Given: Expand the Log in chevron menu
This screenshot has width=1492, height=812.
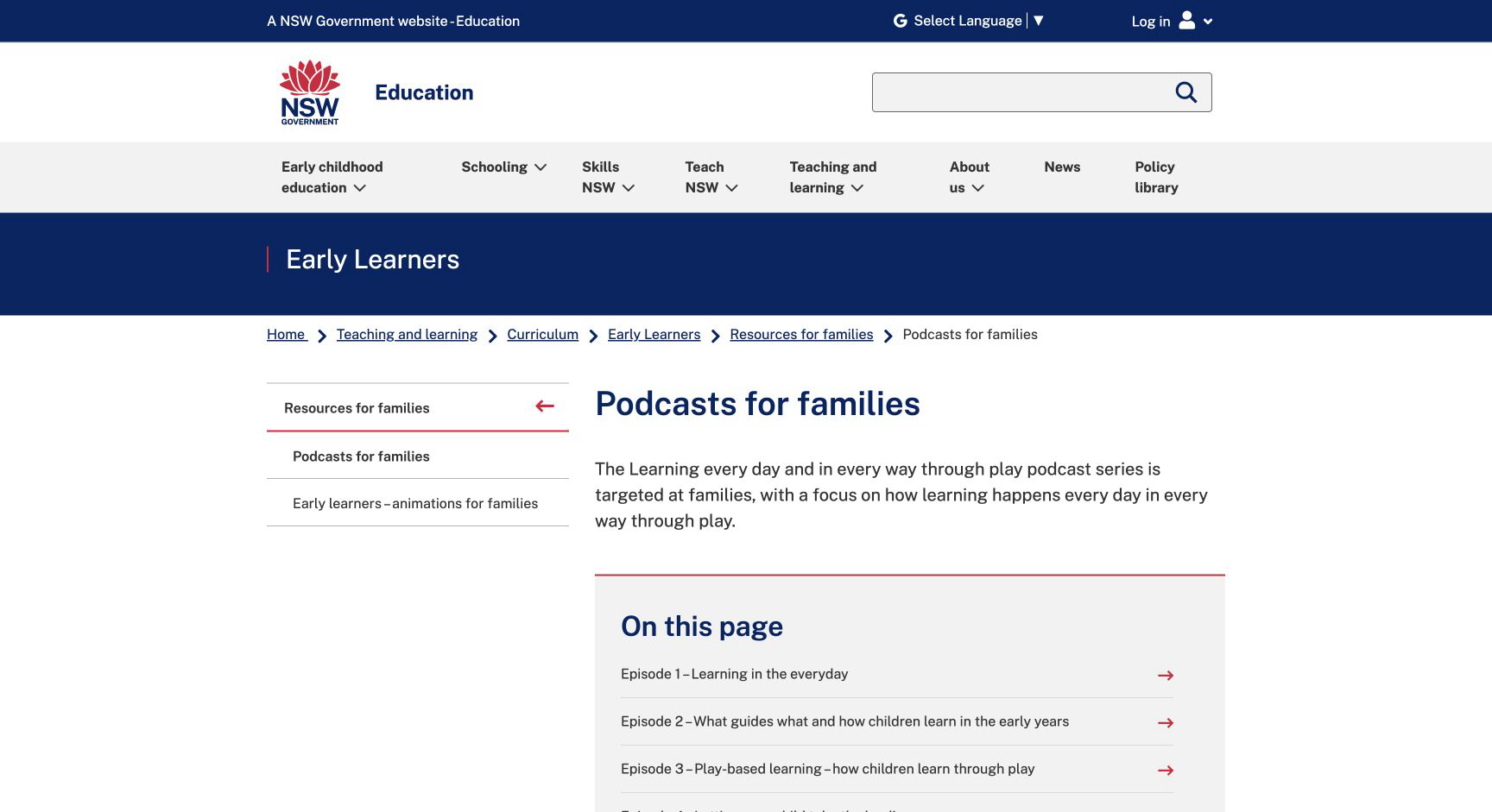Looking at the screenshot, I should (x=1208, y=22).
